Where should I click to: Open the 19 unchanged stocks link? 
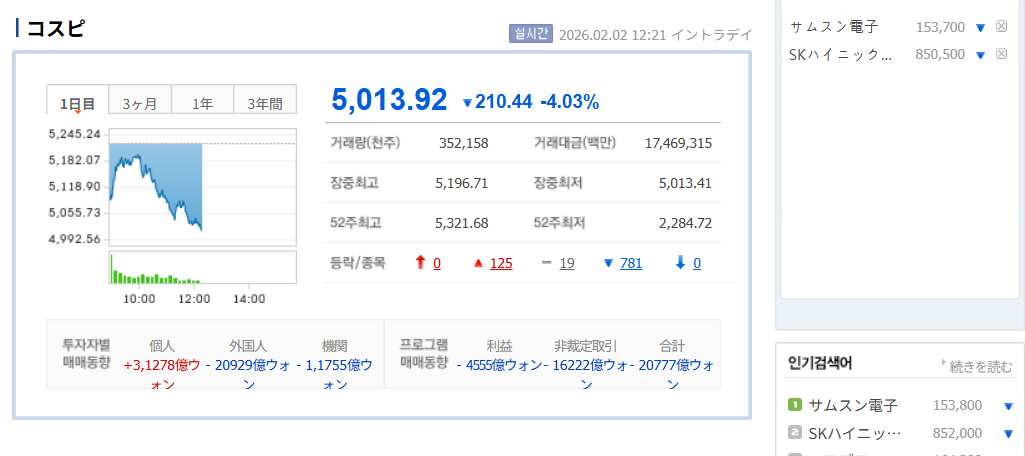tap(567, 263)
